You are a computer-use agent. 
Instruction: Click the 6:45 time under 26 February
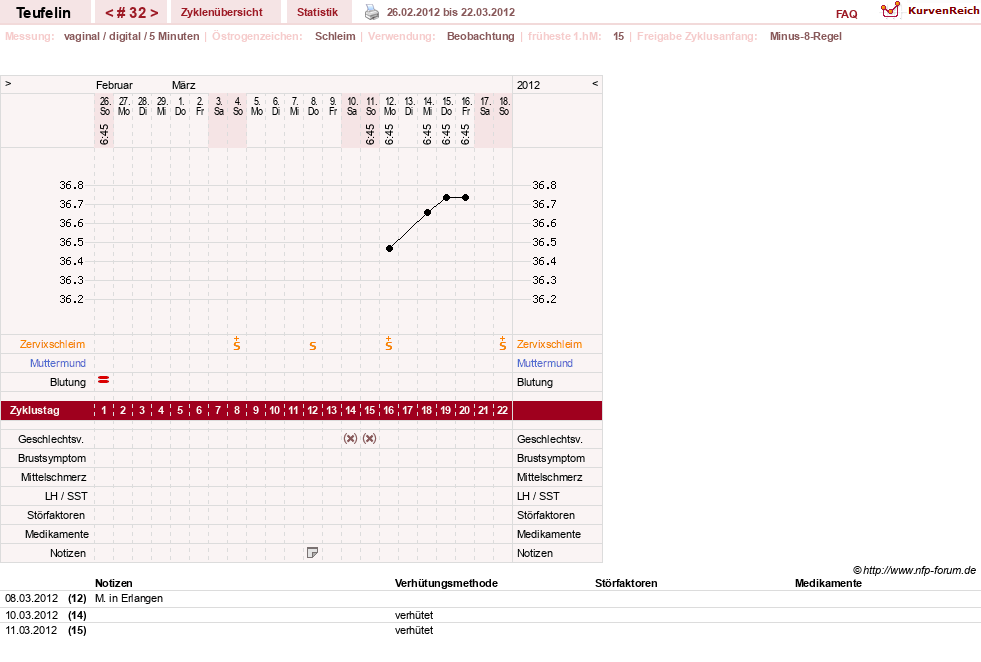(104, 134)
